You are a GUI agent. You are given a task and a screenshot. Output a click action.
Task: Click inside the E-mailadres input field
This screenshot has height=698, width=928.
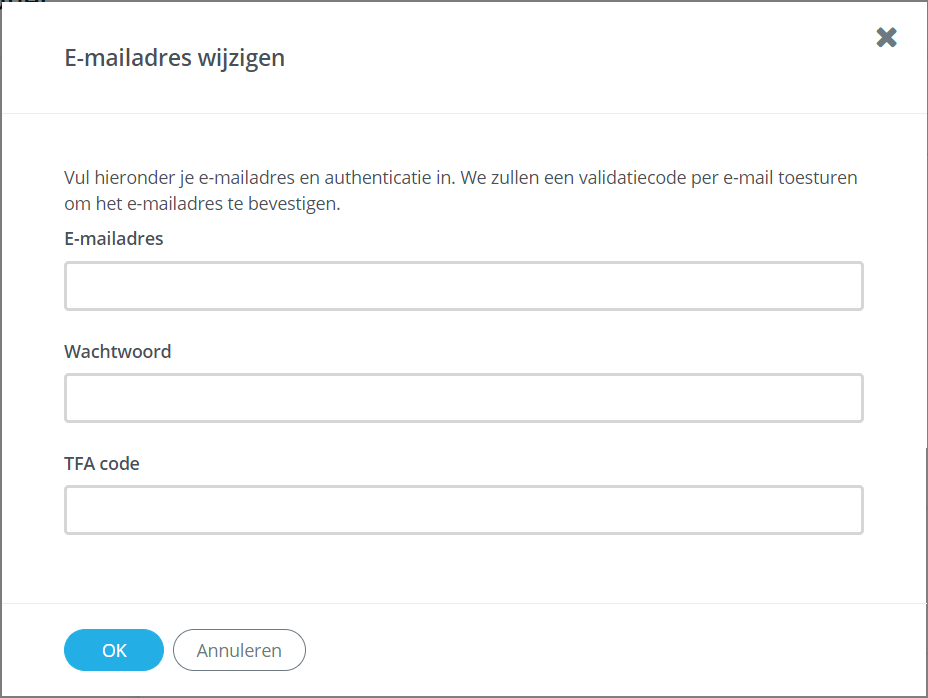pyautogui.click(x=463, y=285)
